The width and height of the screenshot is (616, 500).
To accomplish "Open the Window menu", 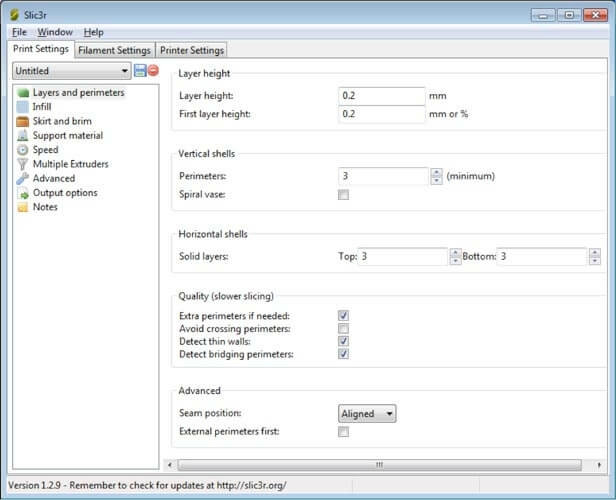I will tap(55, 32).
